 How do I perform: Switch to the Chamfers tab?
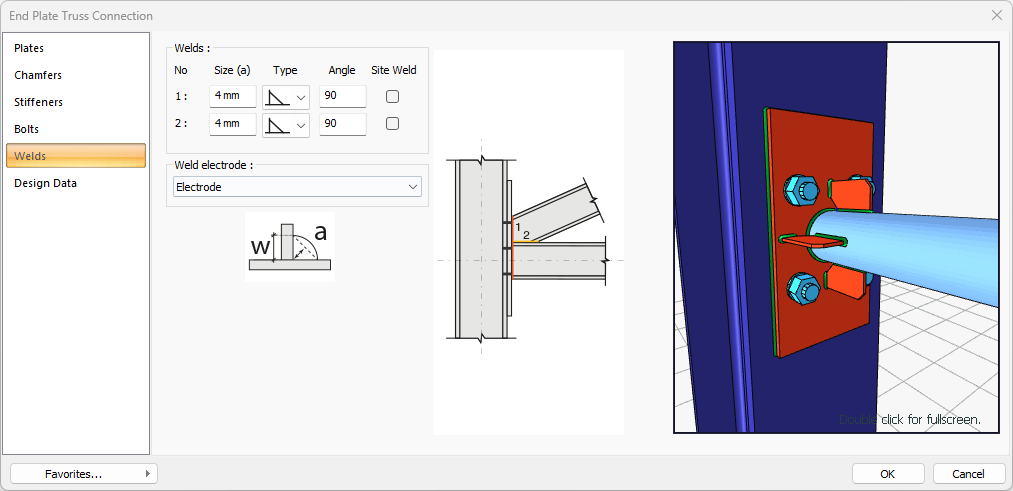(x=38, y=75)
